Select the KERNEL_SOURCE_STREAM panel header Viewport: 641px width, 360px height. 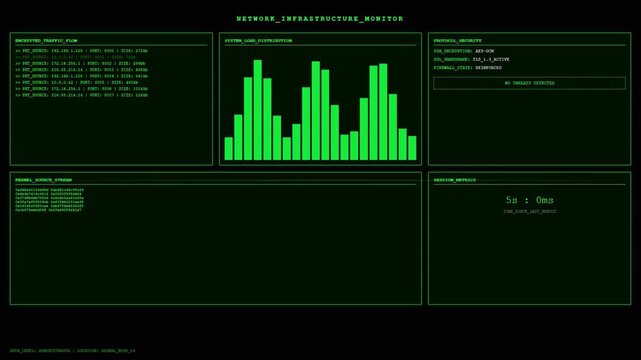tap(43, 180)
